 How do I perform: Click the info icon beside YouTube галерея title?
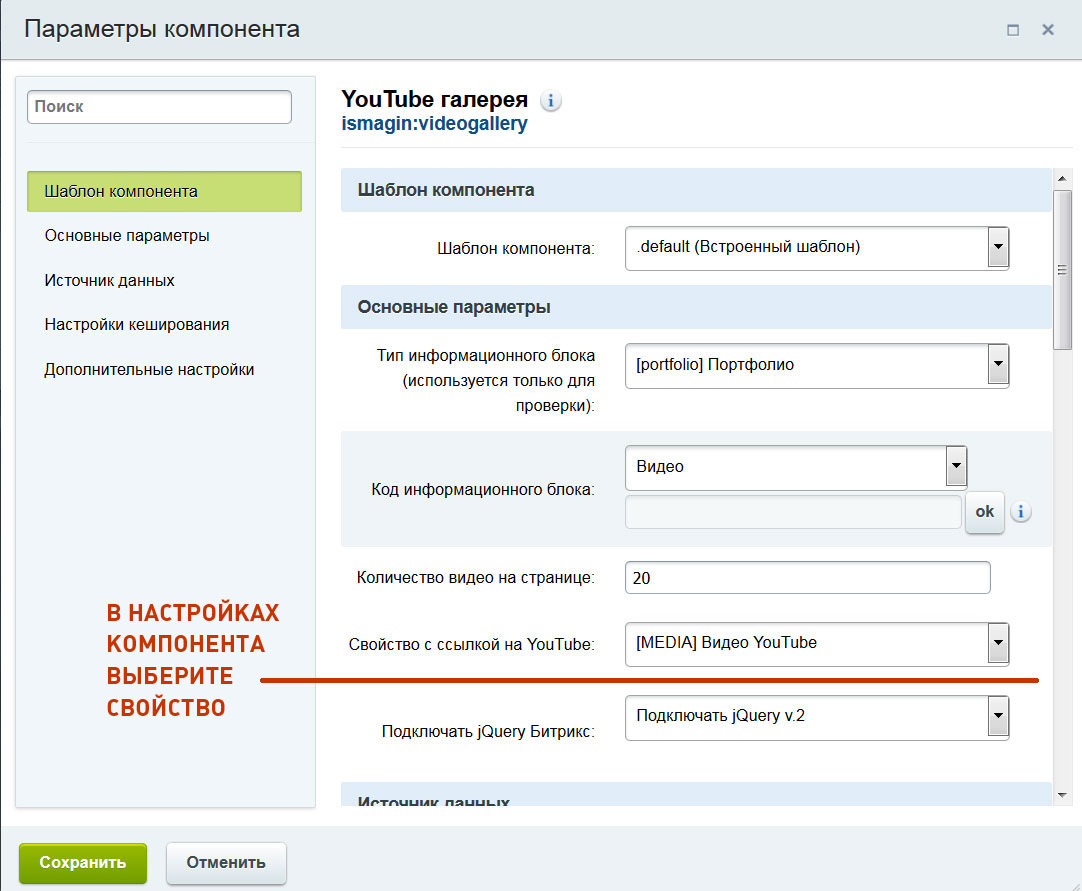(x=550, y=100)
